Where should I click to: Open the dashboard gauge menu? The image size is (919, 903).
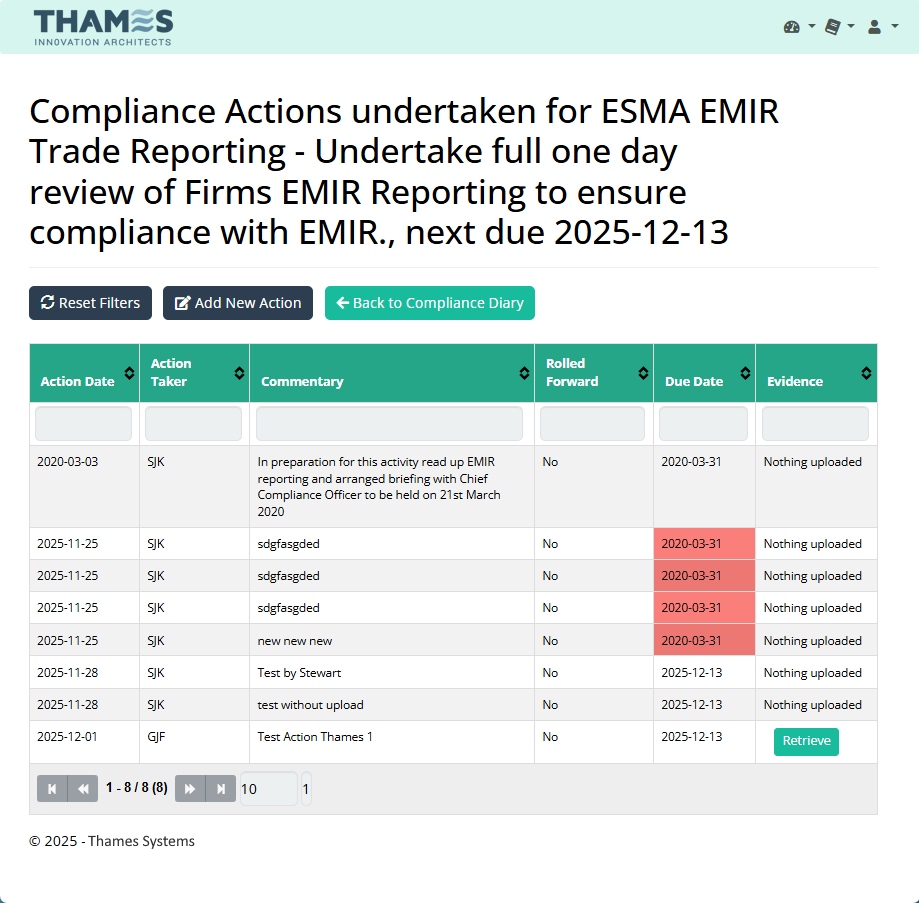798,27
